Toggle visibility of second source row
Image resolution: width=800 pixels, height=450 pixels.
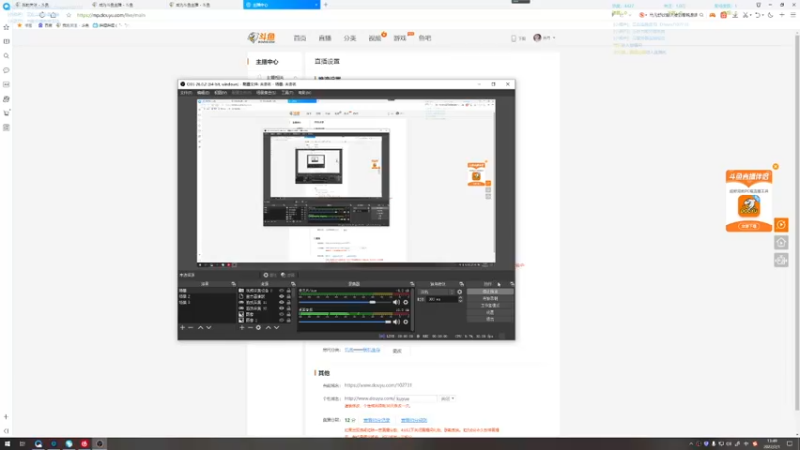click(x=281, y=296)
